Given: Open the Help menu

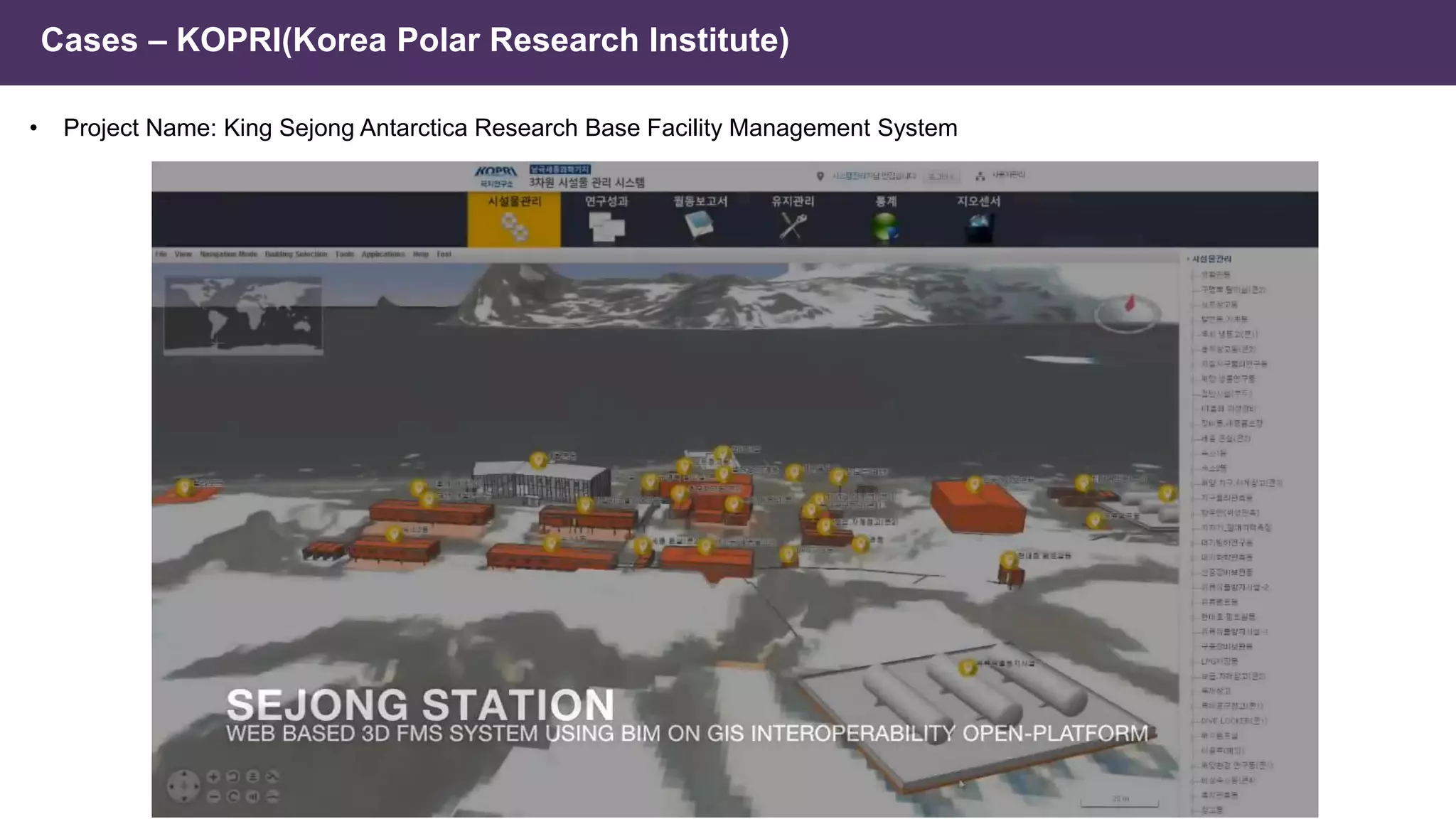Looking at the screenshot, I should click(421, 254).
